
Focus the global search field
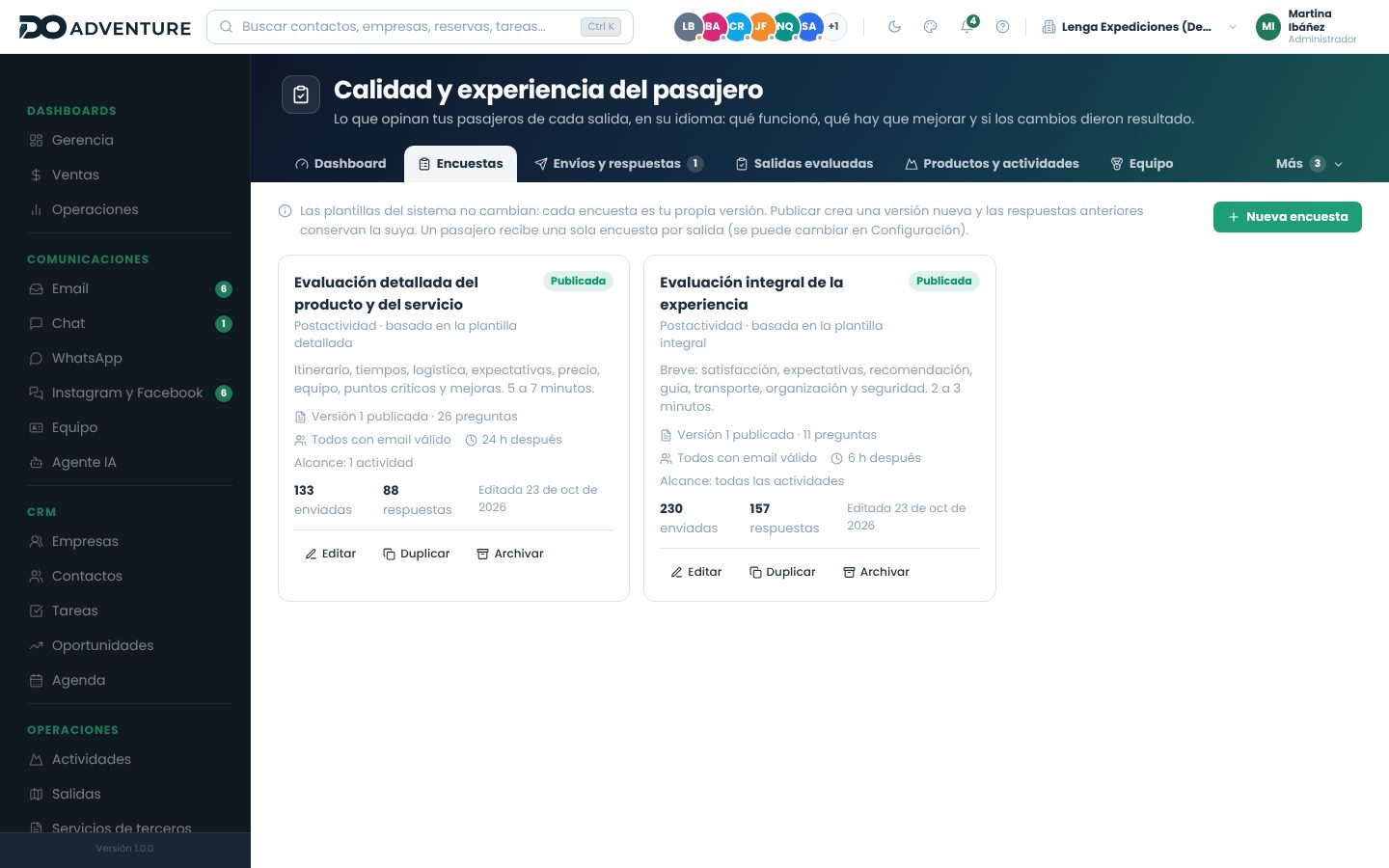420,27
